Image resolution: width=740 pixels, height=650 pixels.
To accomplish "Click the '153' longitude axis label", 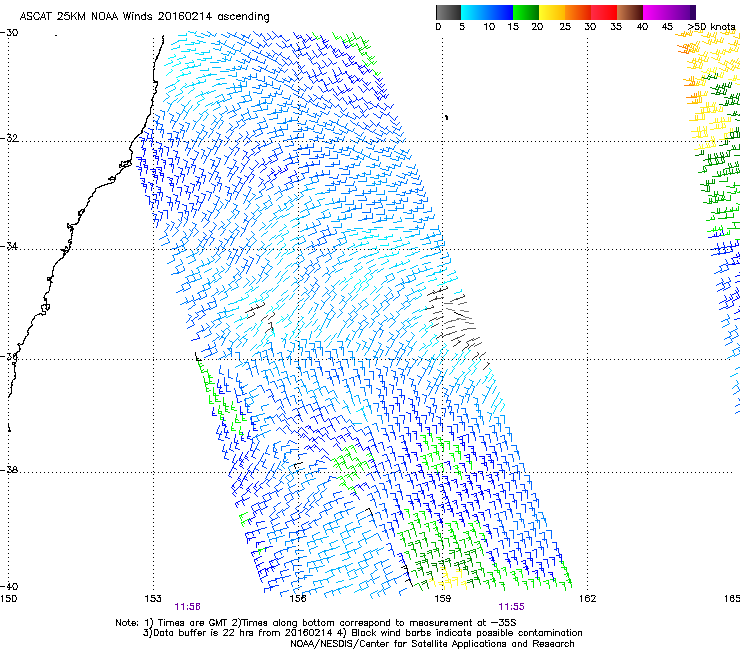I will 153,599.
